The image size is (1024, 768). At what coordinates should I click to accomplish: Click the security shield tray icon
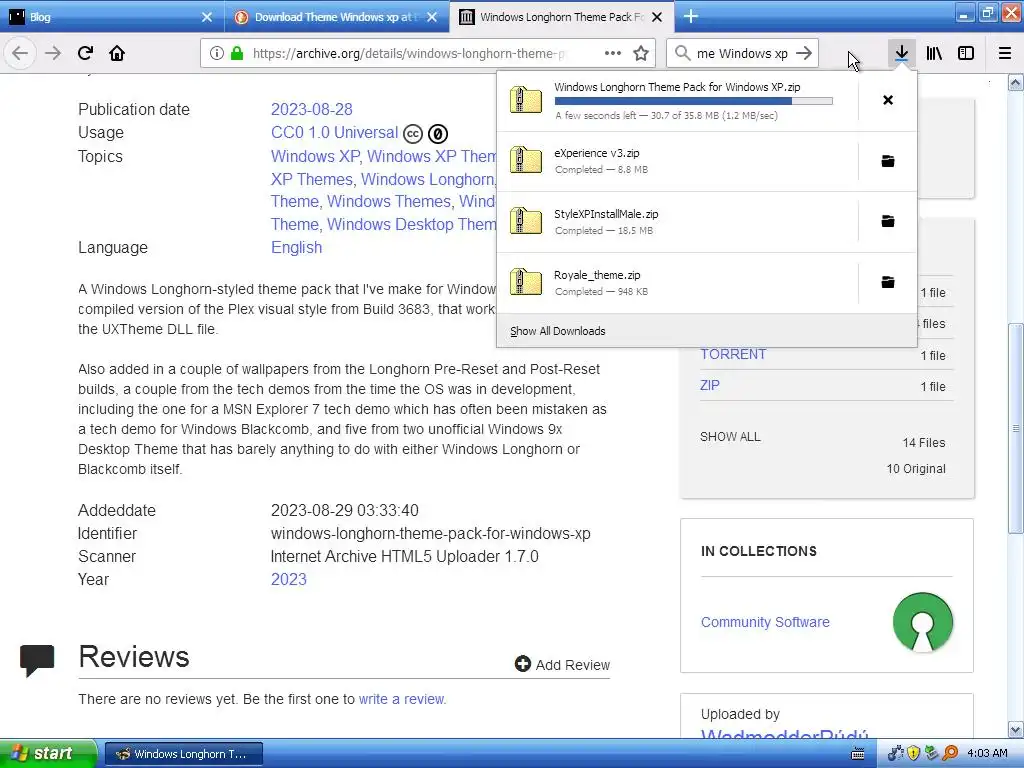[914, 754]
